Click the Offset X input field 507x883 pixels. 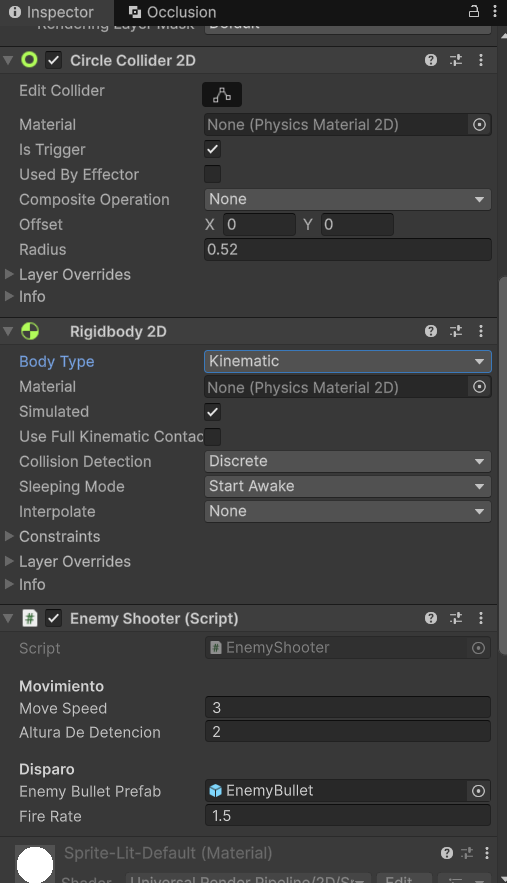pyautogui.click(x=259, y=224)
